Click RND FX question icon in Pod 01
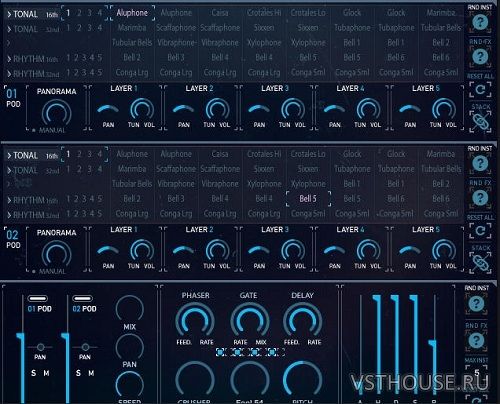The image size is (500, 404). coord(480,56)
